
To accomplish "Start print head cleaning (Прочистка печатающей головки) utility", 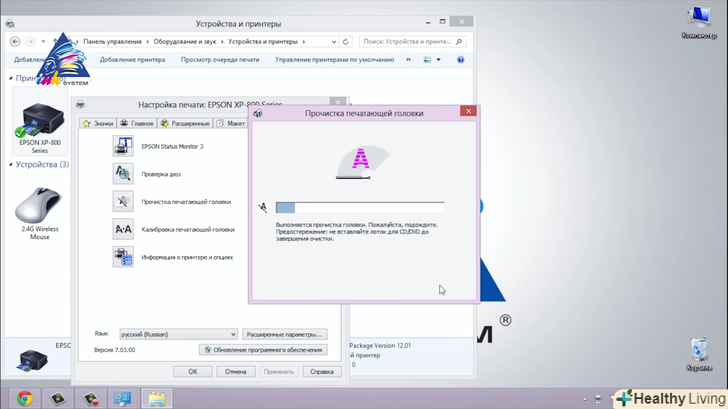I will 123,201.
